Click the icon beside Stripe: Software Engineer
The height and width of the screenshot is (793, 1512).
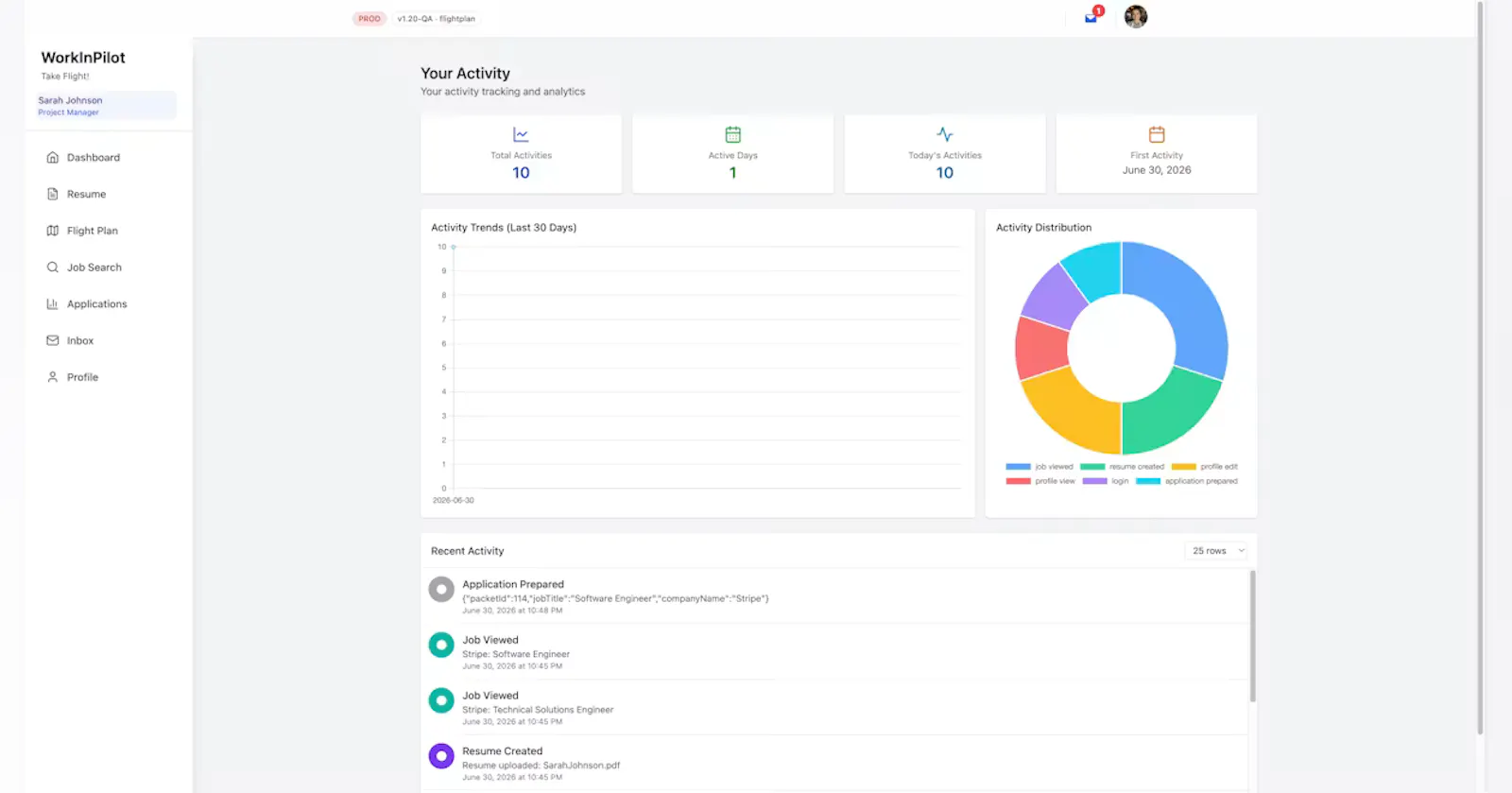[441, 646]
